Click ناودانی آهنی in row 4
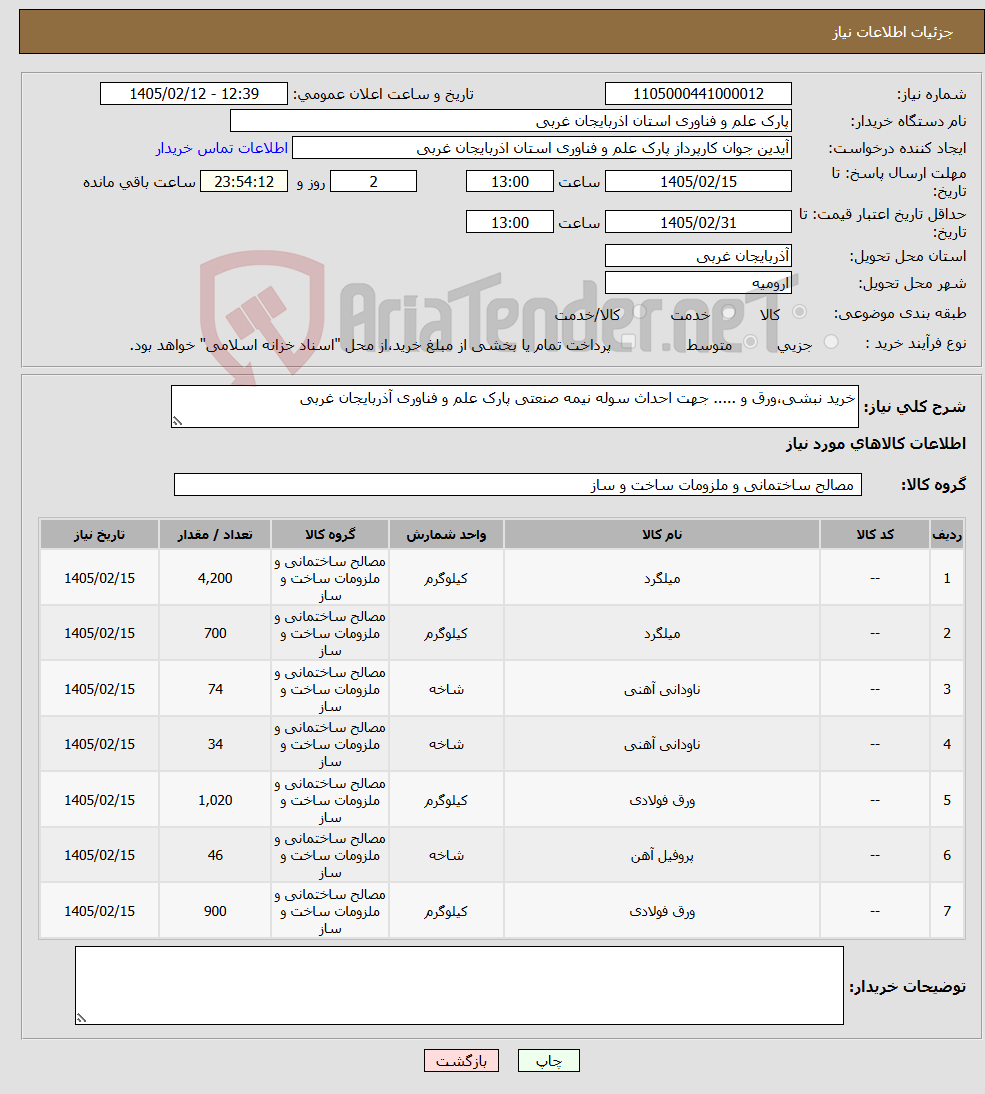 tap(661, 744)
